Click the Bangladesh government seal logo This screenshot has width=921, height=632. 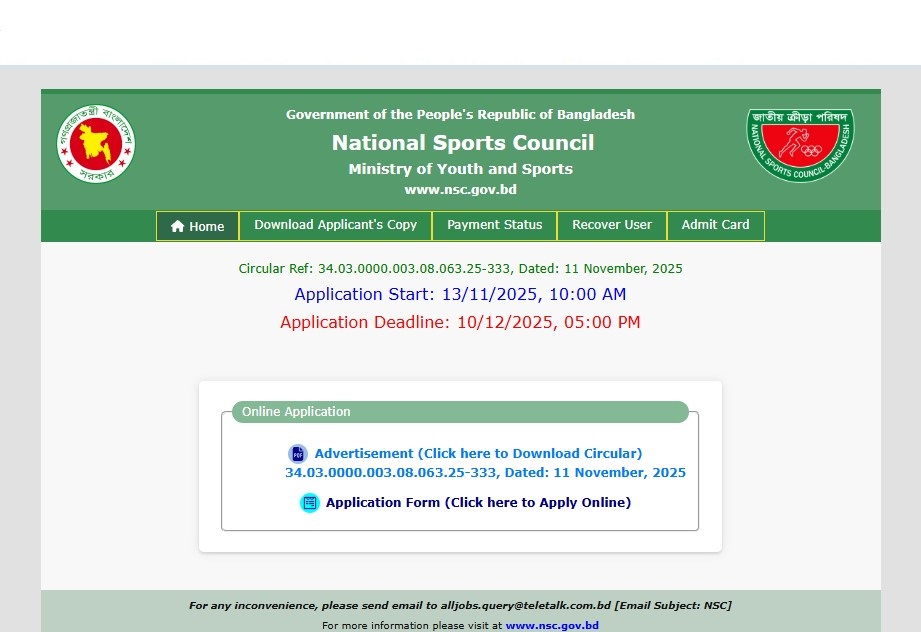[96, 145]
